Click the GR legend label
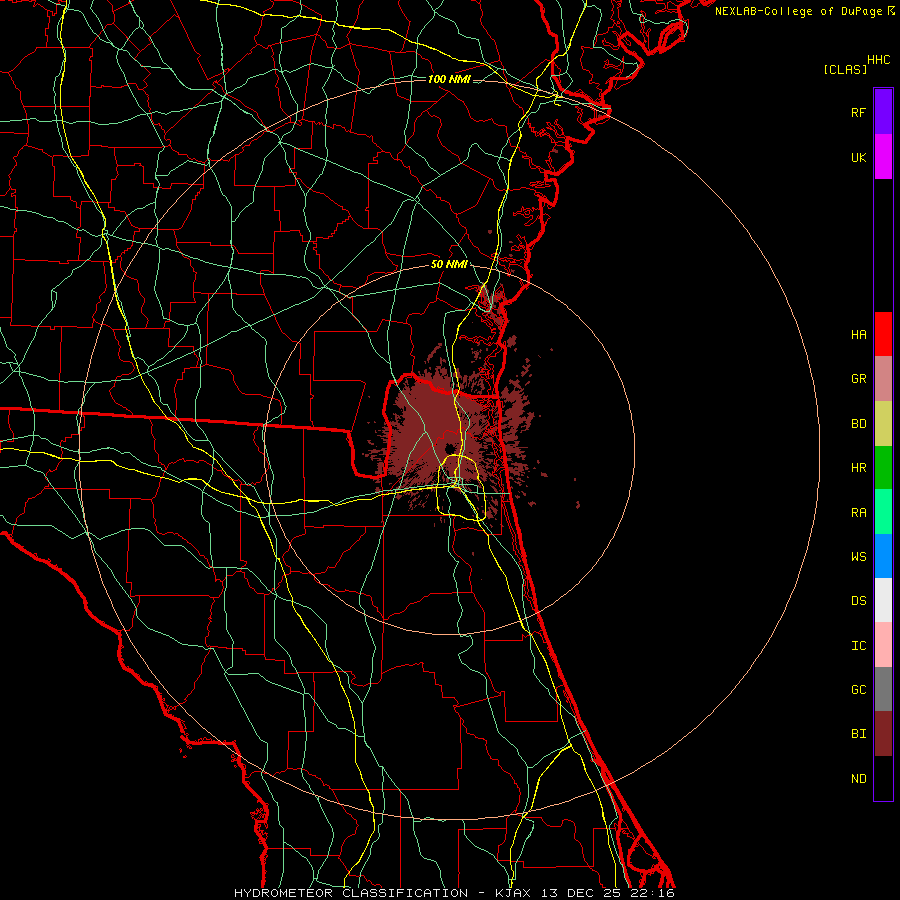This screenshot has width=900, height=900. [x=858, y=379]
